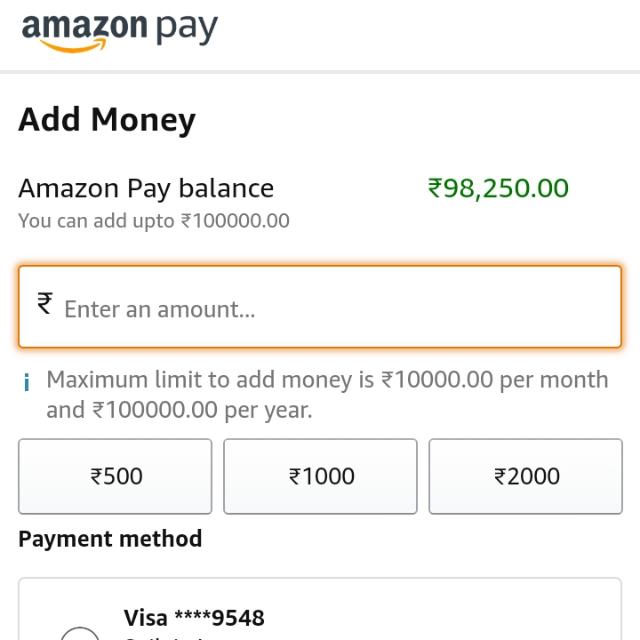This screenshot has height=640, width=640.
Task: Choose the ₹2000 quick amount
Action: [526, 476]
